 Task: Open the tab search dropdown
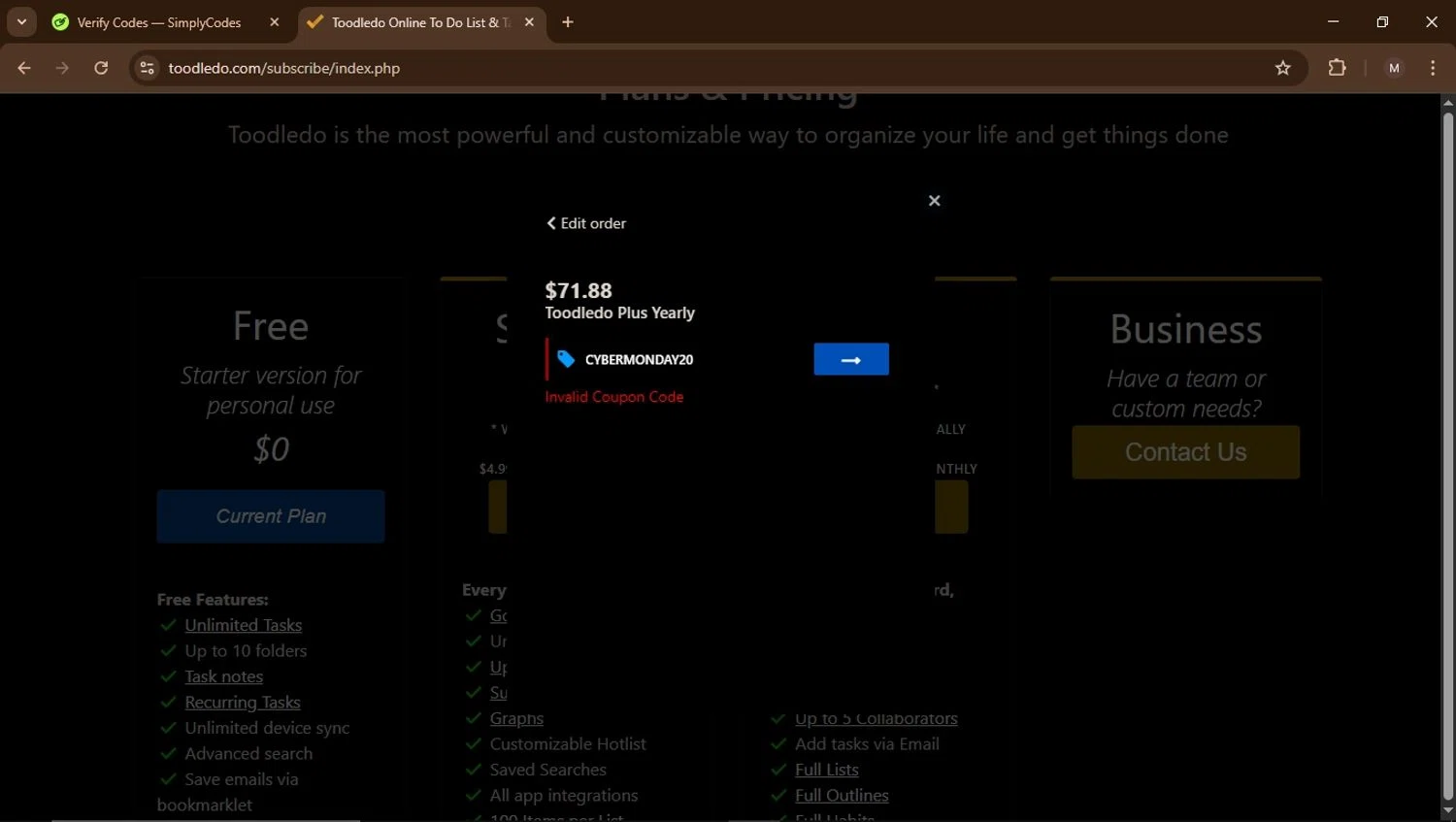click(x=21, y=22)
